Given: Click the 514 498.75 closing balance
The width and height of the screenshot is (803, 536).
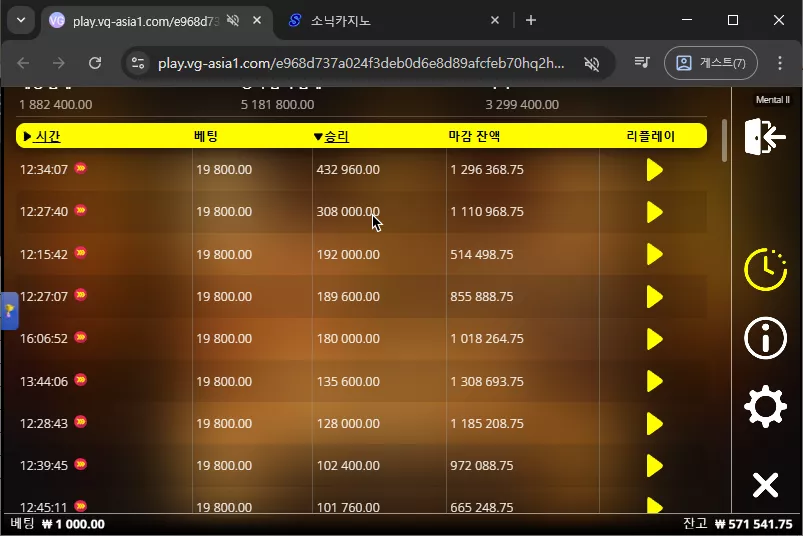Looking at the screenshot, I should click(481, 254).
